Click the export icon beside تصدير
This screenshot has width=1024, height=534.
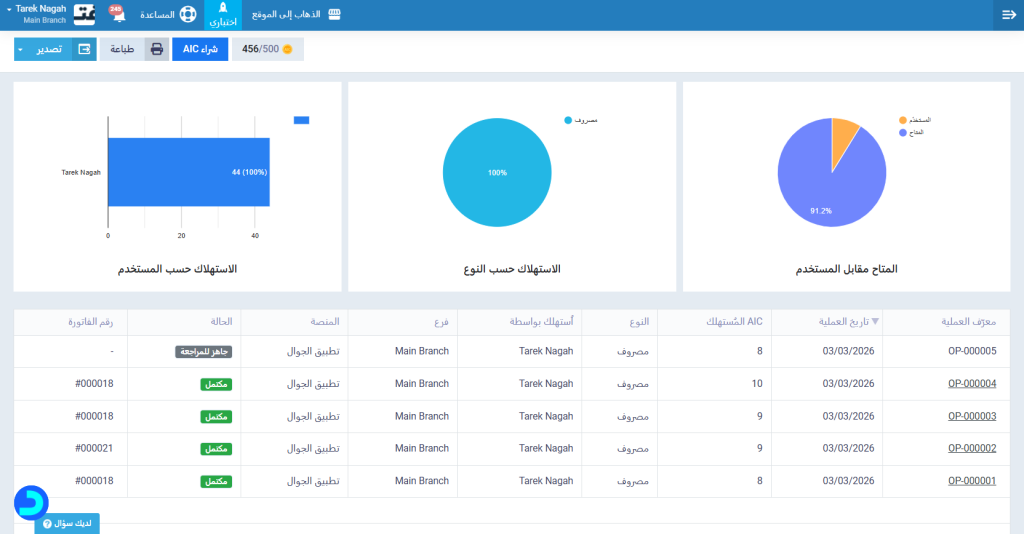84,49
